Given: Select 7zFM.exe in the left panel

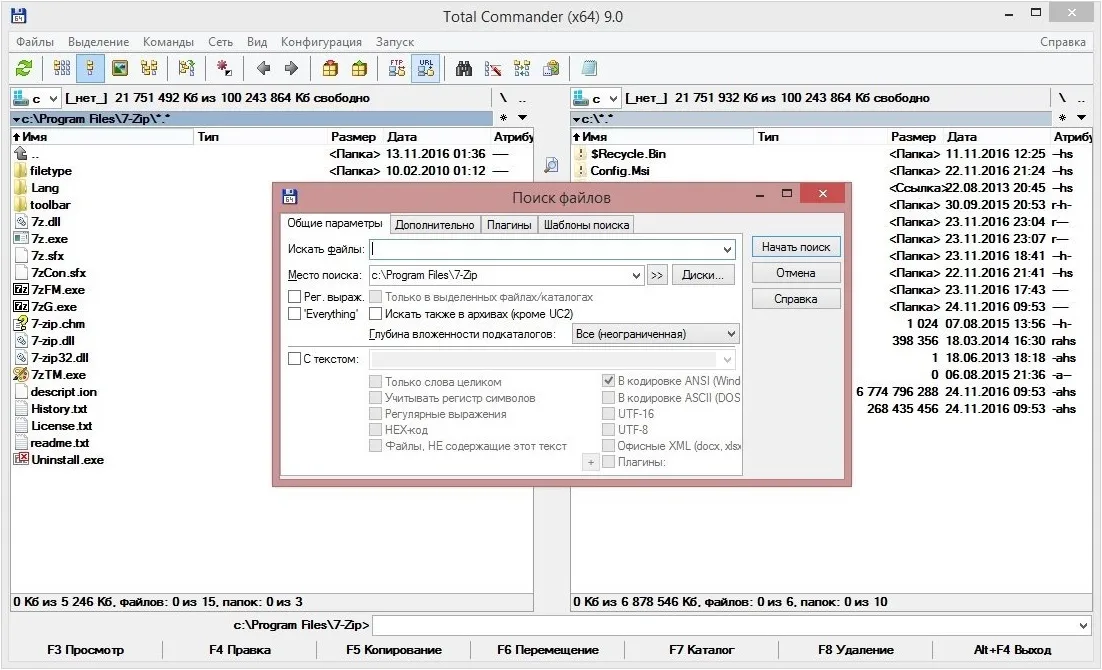Looking at the screenshot, I should point(58,290).
